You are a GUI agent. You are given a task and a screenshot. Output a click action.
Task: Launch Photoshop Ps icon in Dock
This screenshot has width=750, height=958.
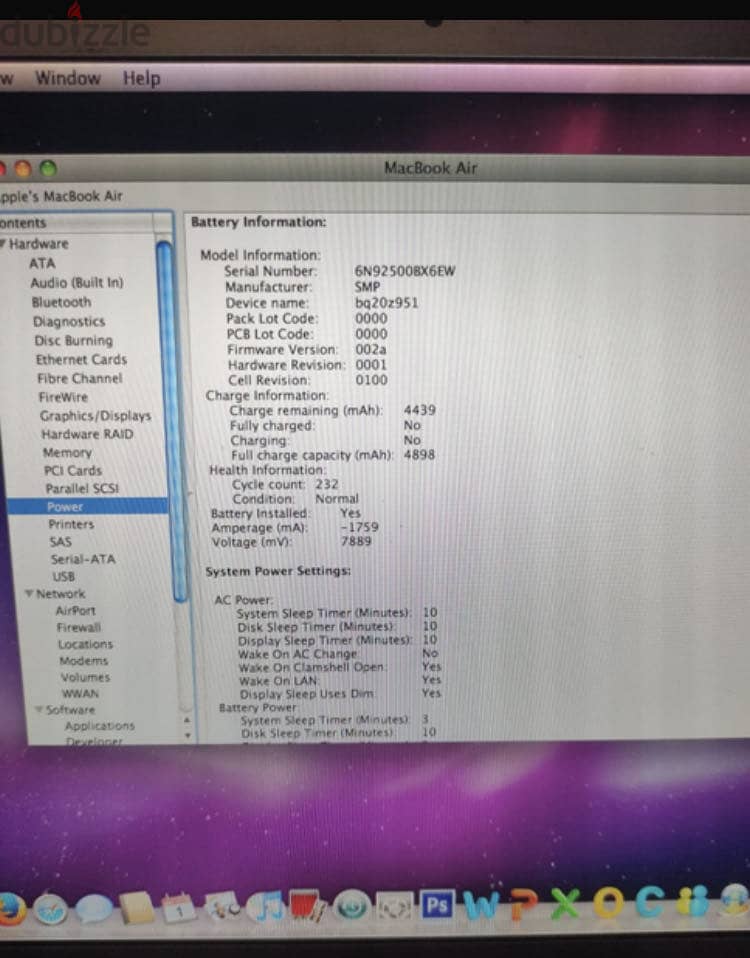437,905
